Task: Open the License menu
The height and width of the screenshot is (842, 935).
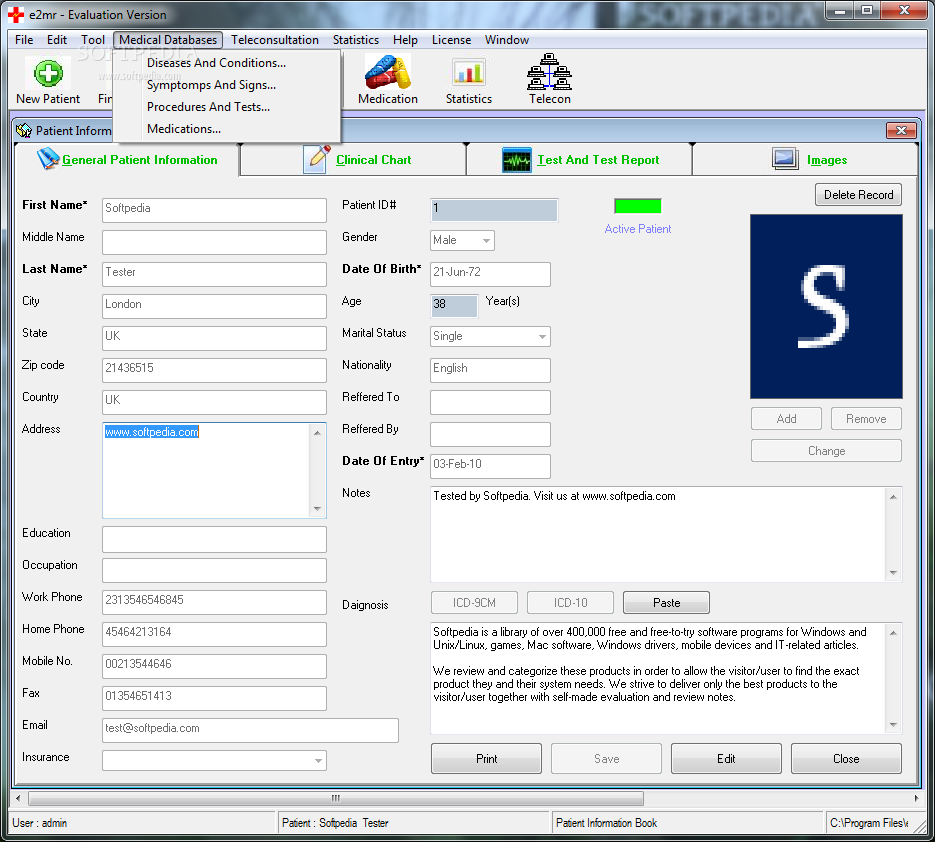Action: point(451,40)
